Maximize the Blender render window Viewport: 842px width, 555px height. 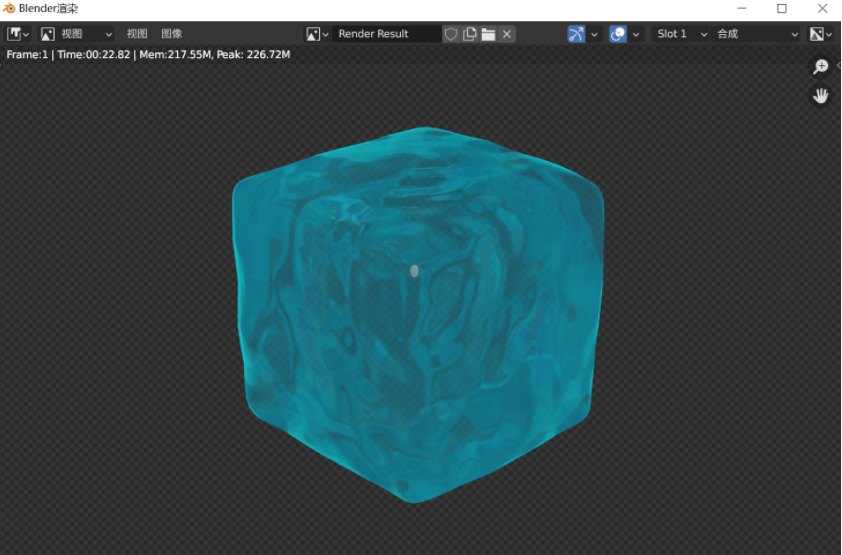782,9
